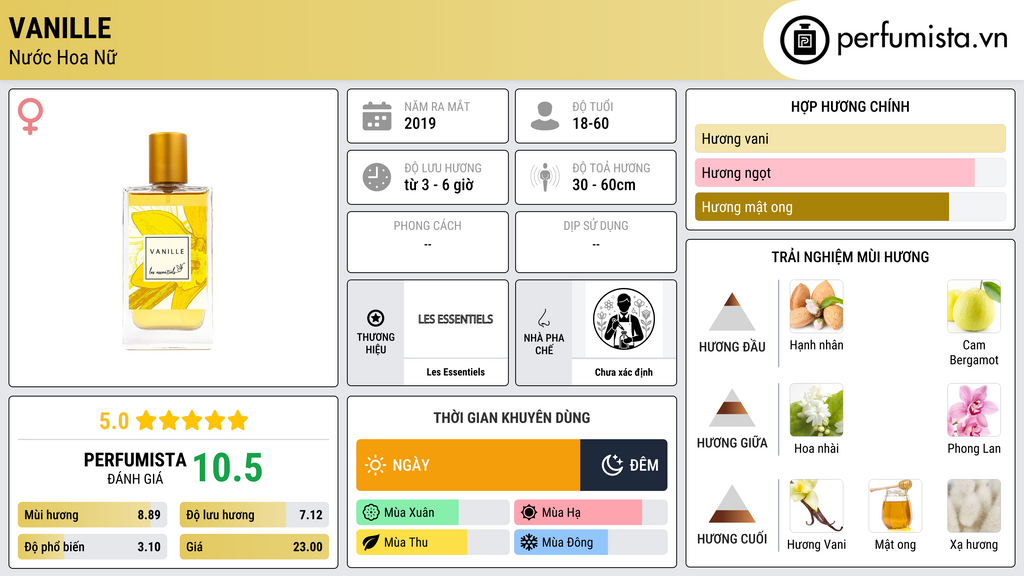Click the perfumista.vn site name
This screenshot has height=576, width=1024.
(922, 39)
